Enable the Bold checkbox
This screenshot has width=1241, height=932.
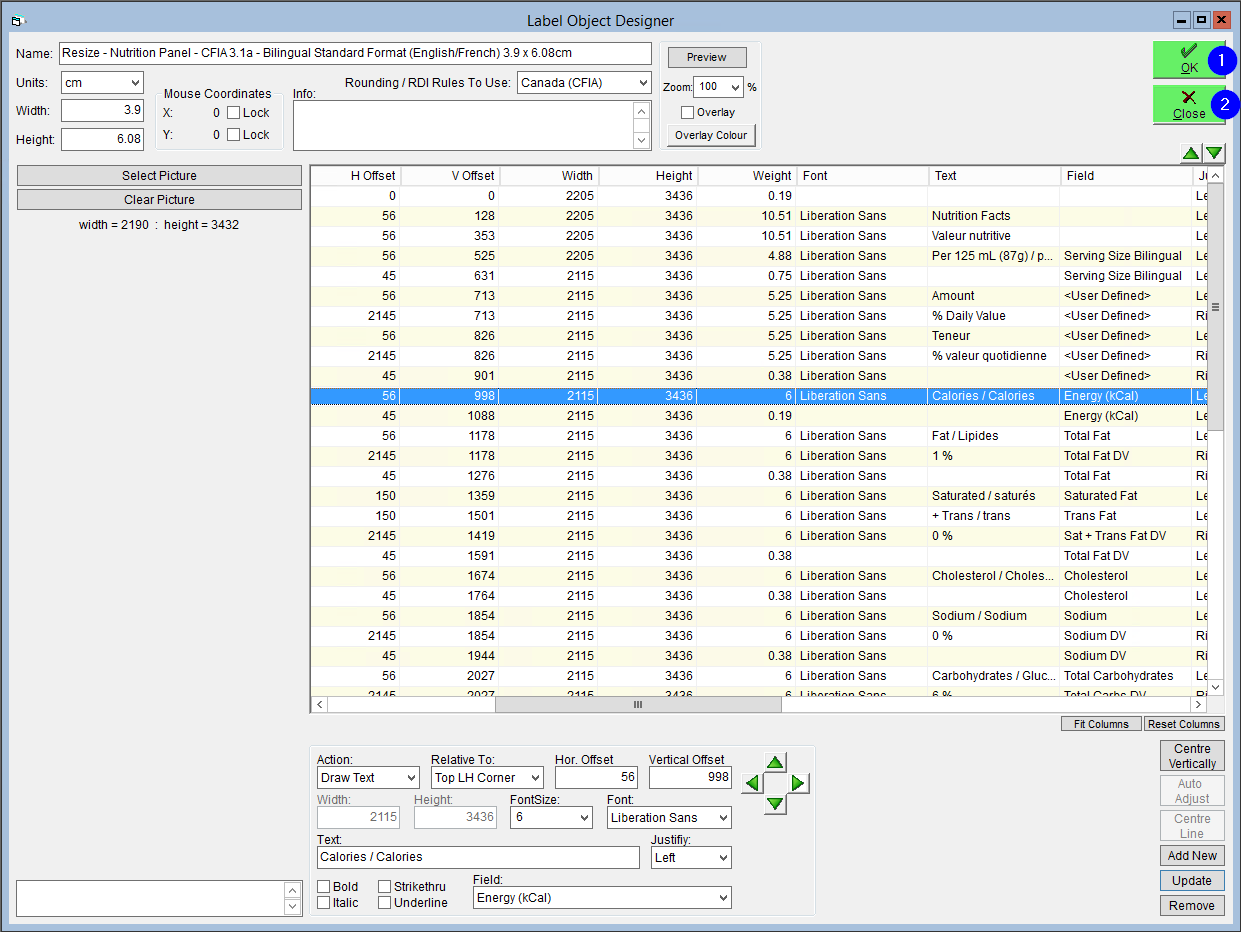point(324,887)
